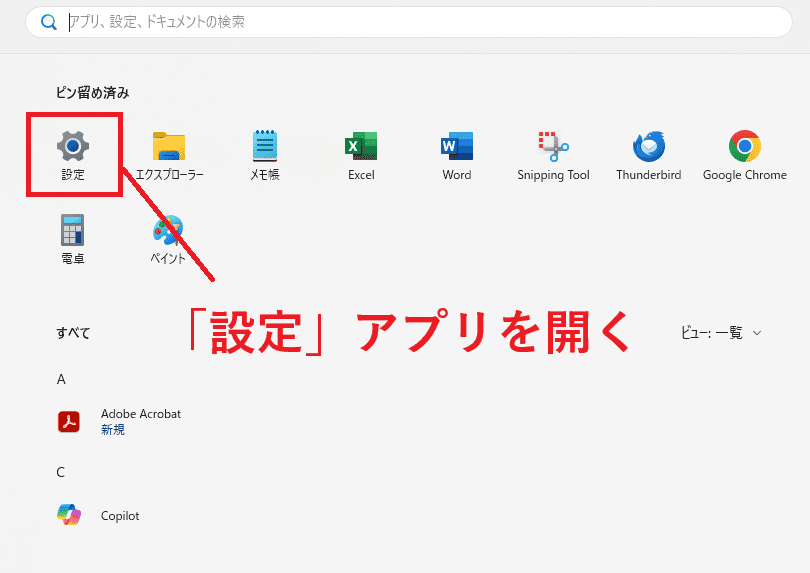The image size is (810, 573).
Task: Open Adobe Acrobat from the app list
Action: coord(119,422)
